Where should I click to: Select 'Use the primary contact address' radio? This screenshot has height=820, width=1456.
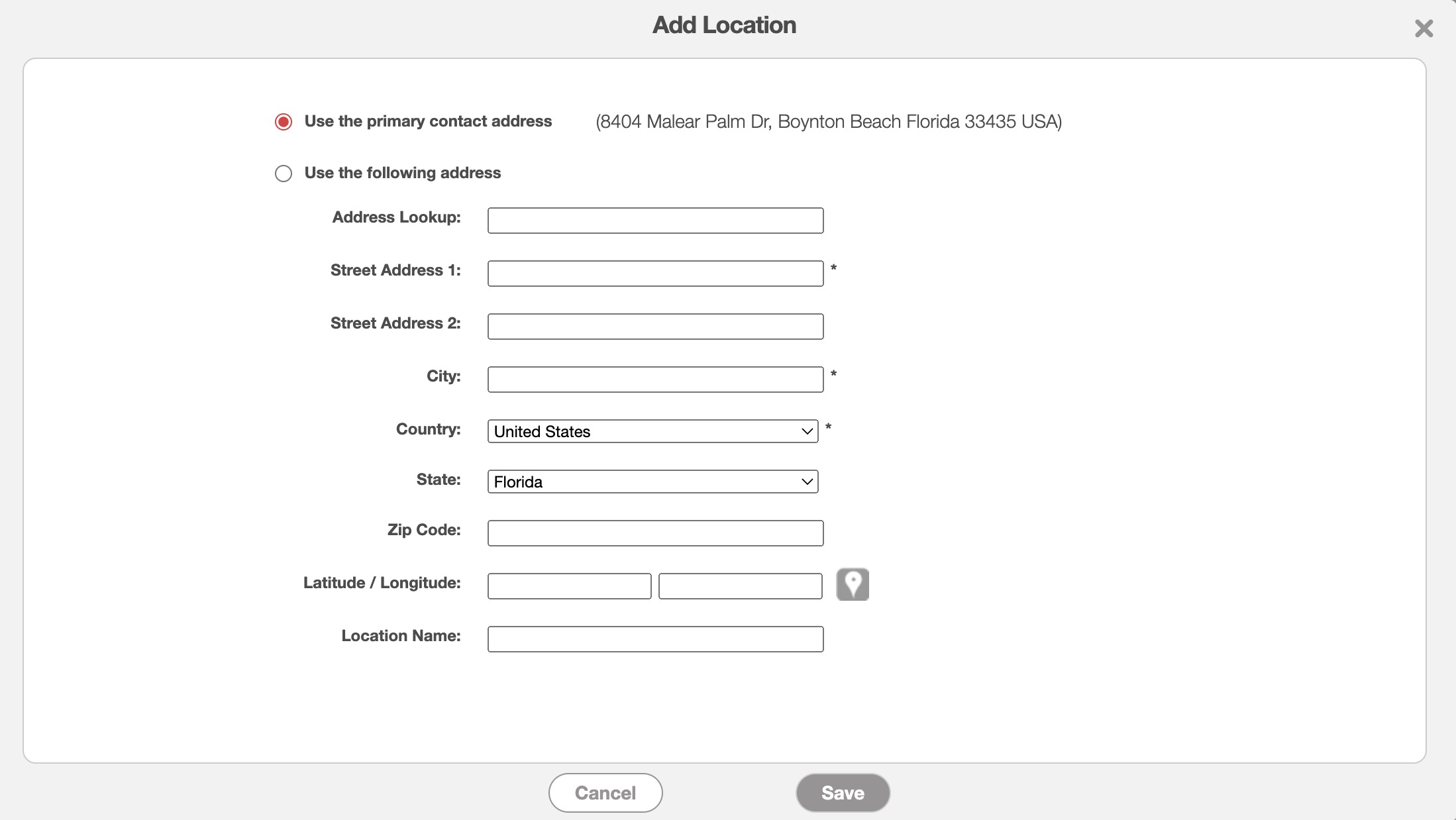pyautogui.click(x=284, y=122)
